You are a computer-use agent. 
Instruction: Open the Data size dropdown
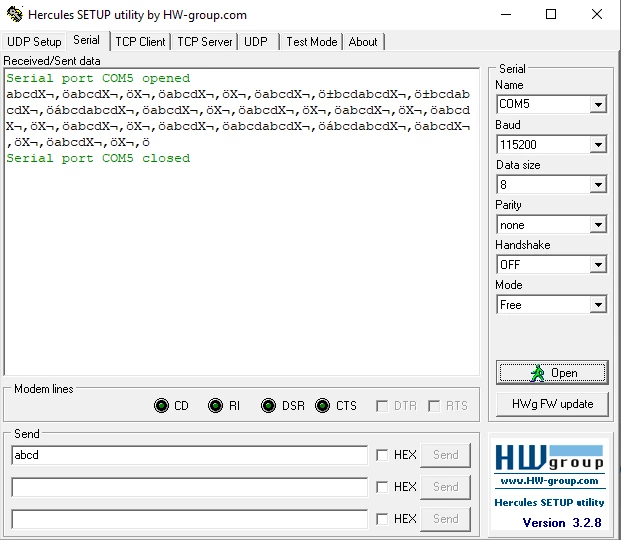pyautogui.click(x=598, y=185)
